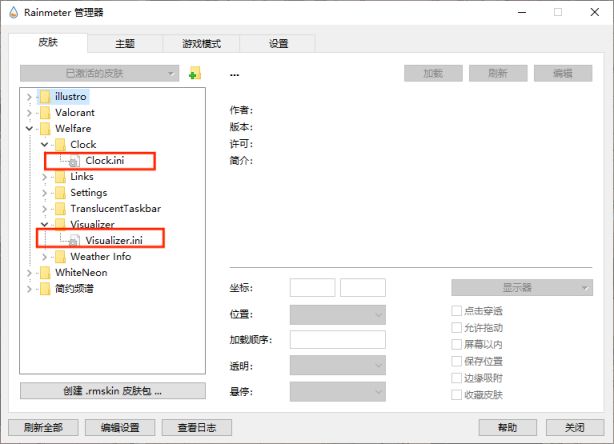The height and width of the screenshot is (444, 614).
Task: Click the 刷新 button
Action: tap(498, 73)
